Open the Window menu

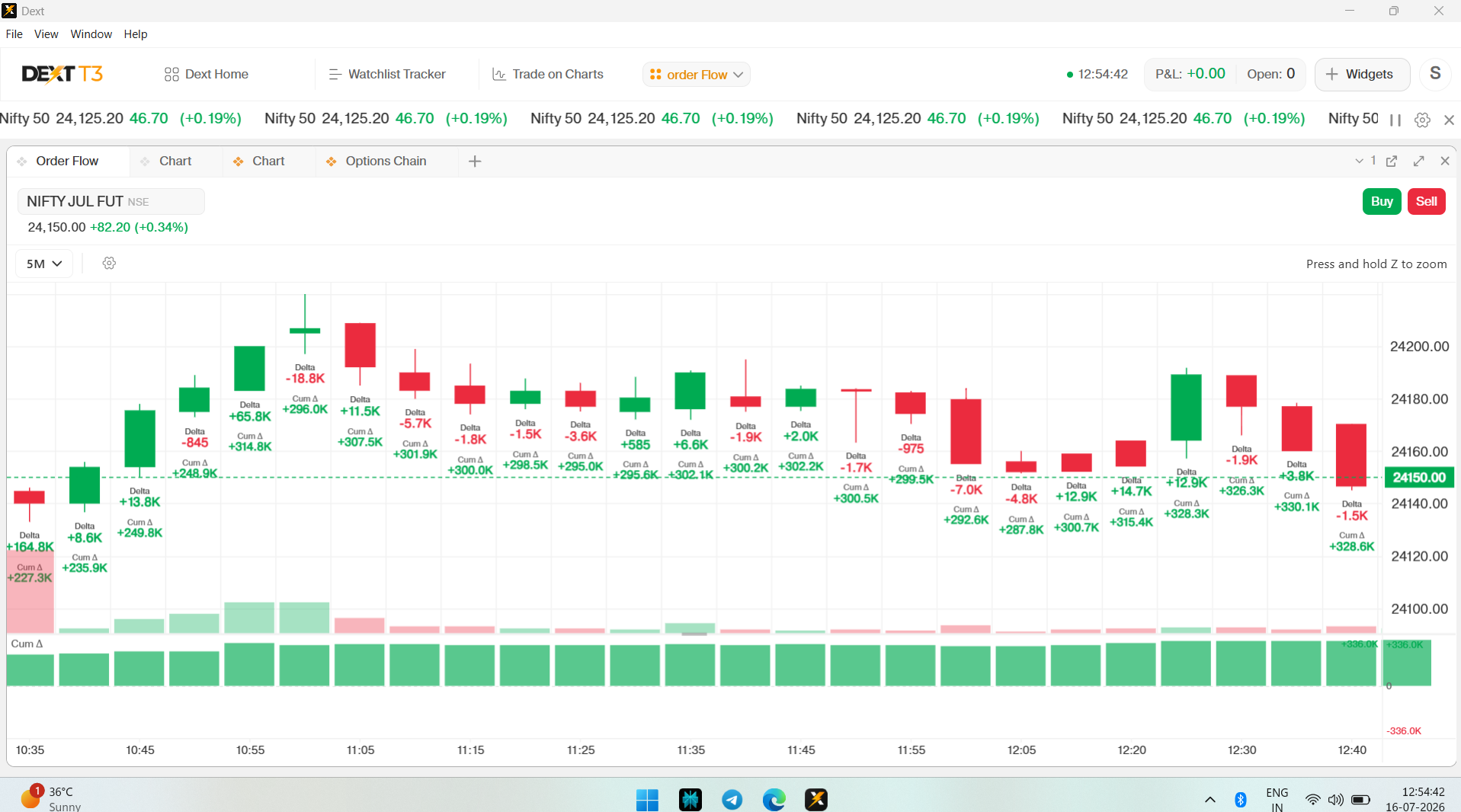tap(91, 34)
